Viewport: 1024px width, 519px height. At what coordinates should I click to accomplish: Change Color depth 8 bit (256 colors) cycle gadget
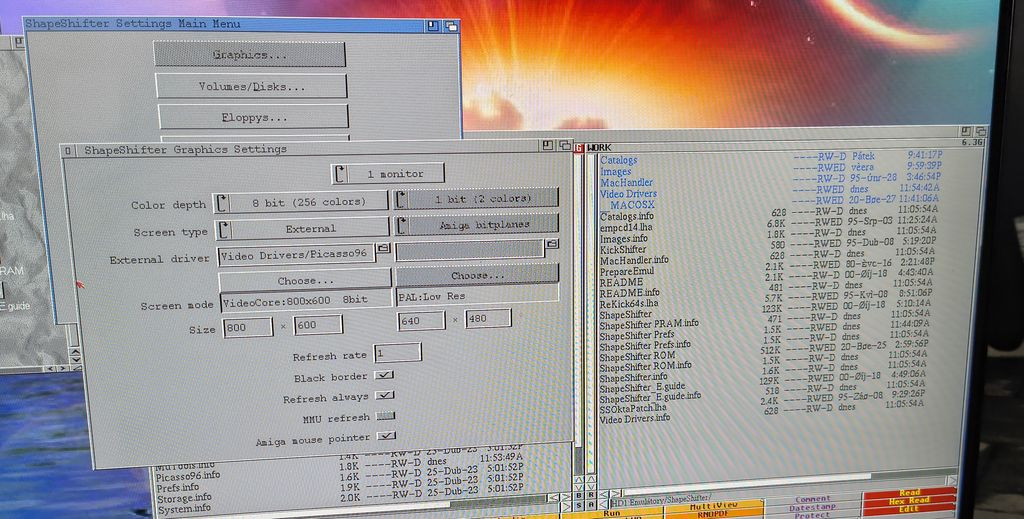[x=303, y=201]
